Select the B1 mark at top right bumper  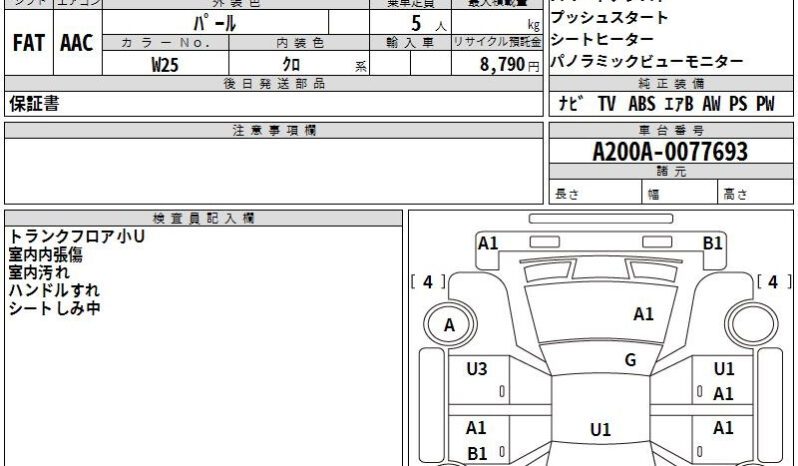[712, 242]
